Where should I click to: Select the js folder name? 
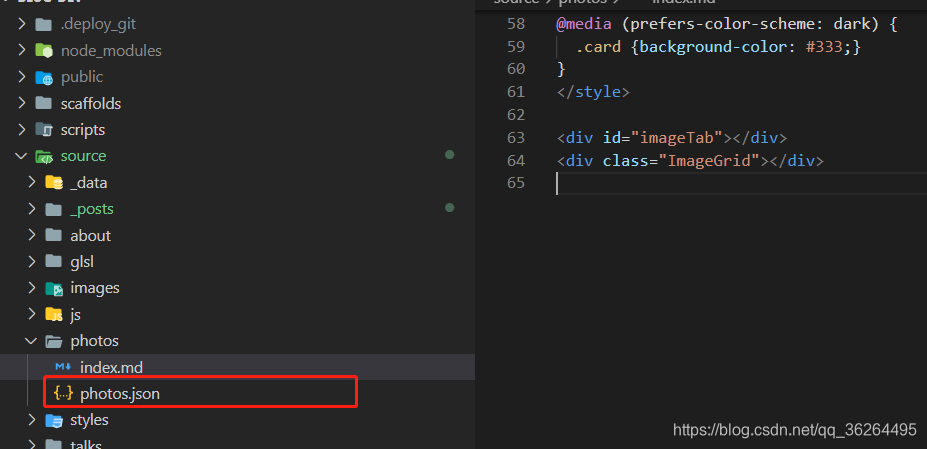(x=75, y=315)
